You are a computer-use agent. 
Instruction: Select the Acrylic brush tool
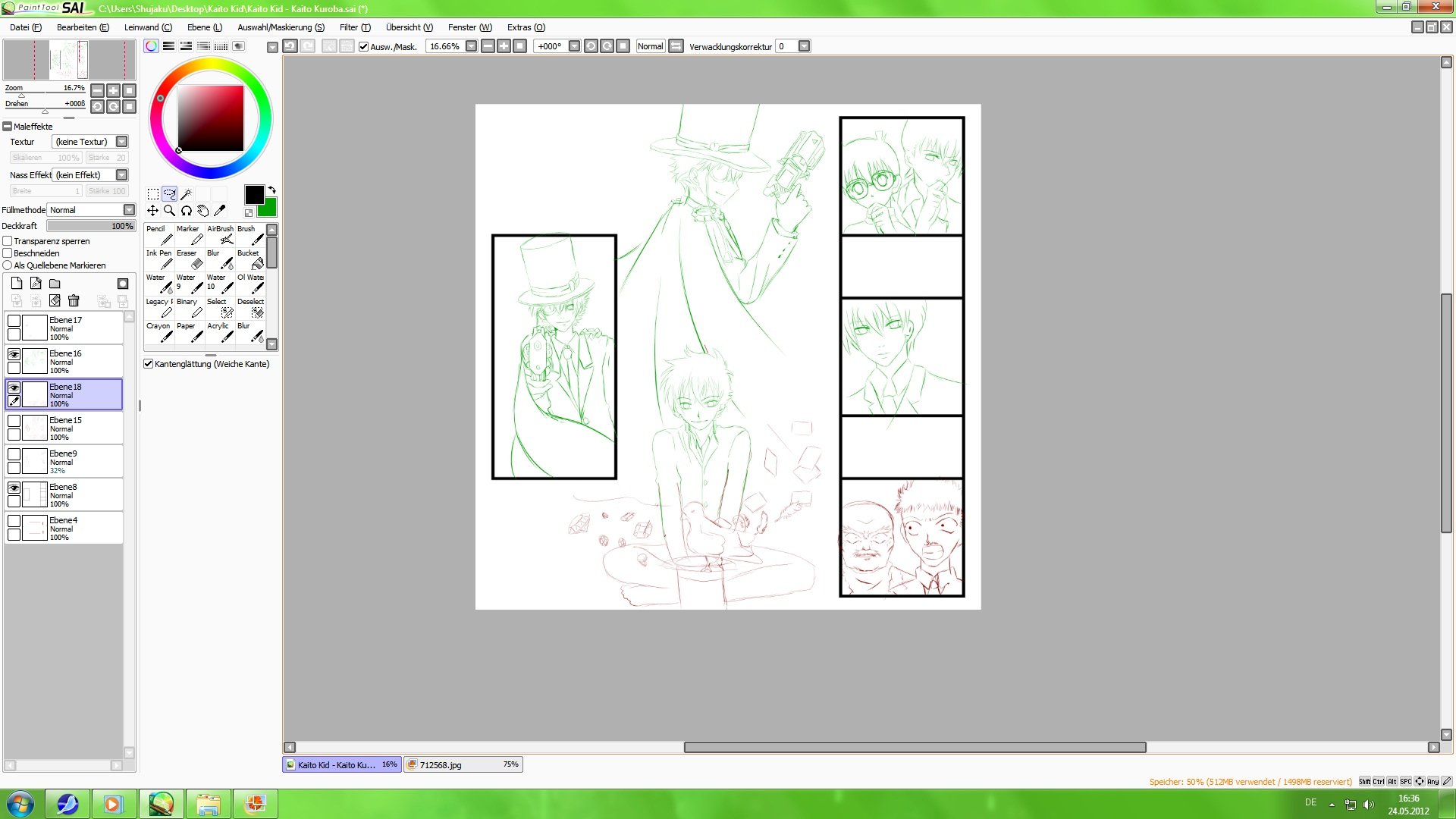tap(220, 332)
